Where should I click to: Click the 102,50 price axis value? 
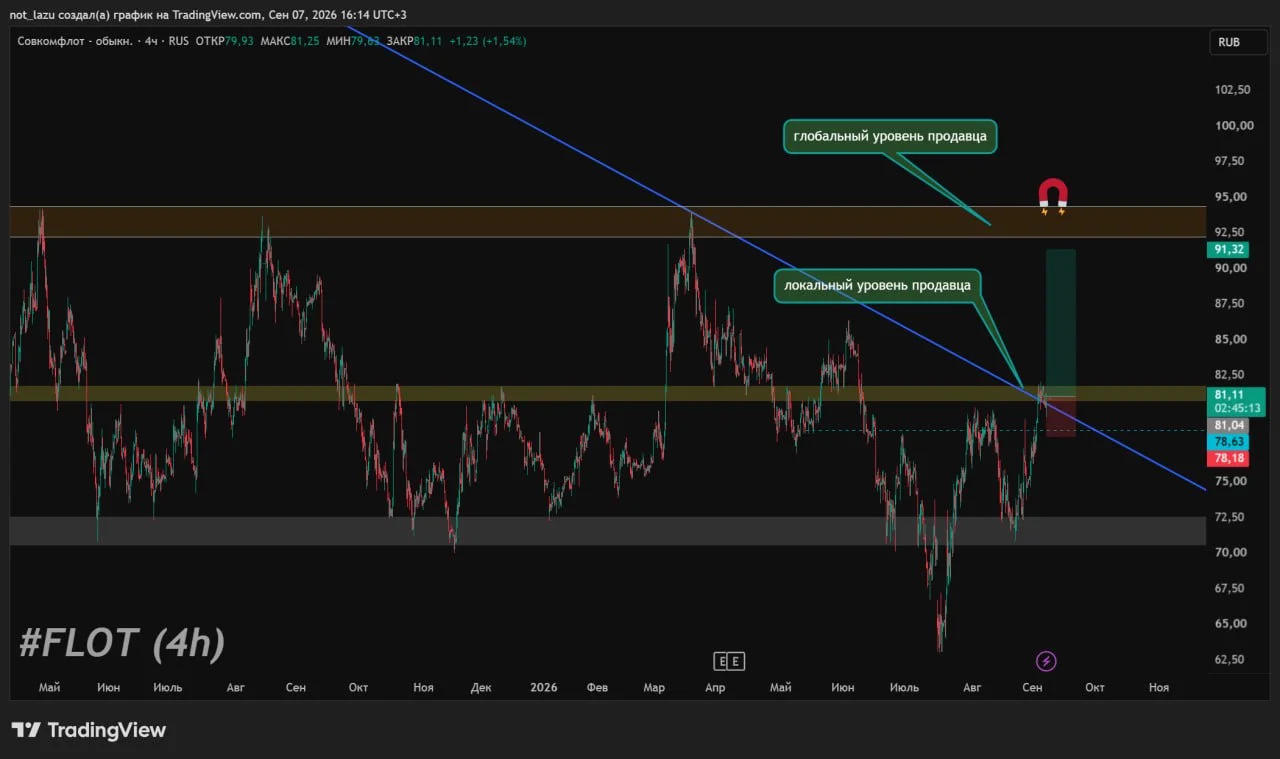coord(1232,90)
